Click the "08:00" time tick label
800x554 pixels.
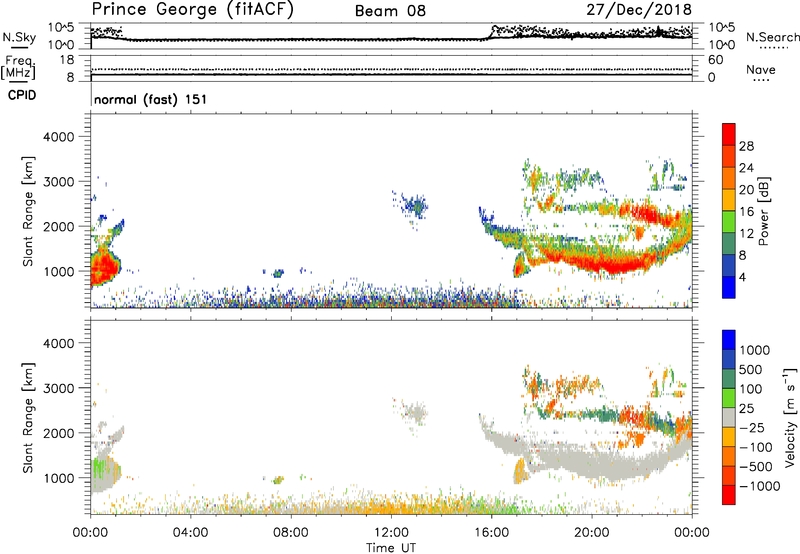(291, 533)
